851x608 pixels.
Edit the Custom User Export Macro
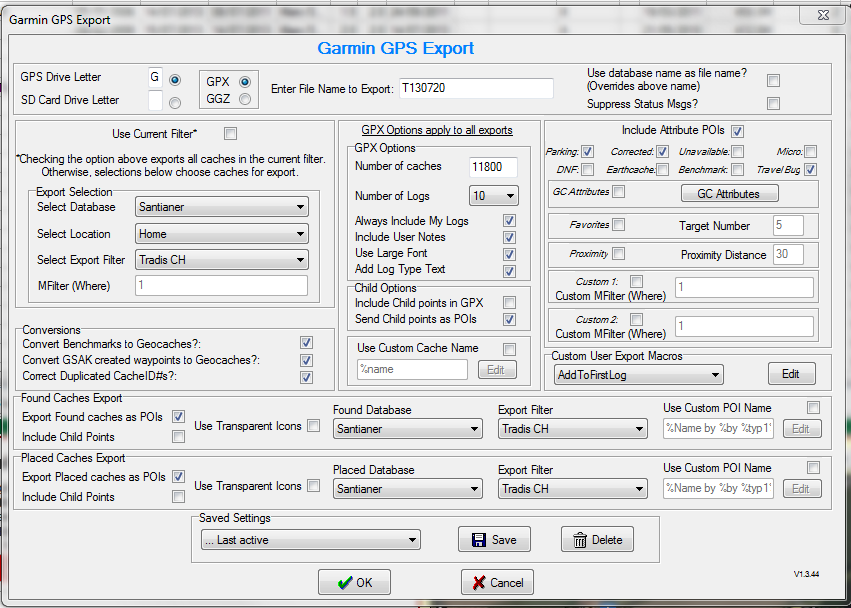[x=792, y=374]
